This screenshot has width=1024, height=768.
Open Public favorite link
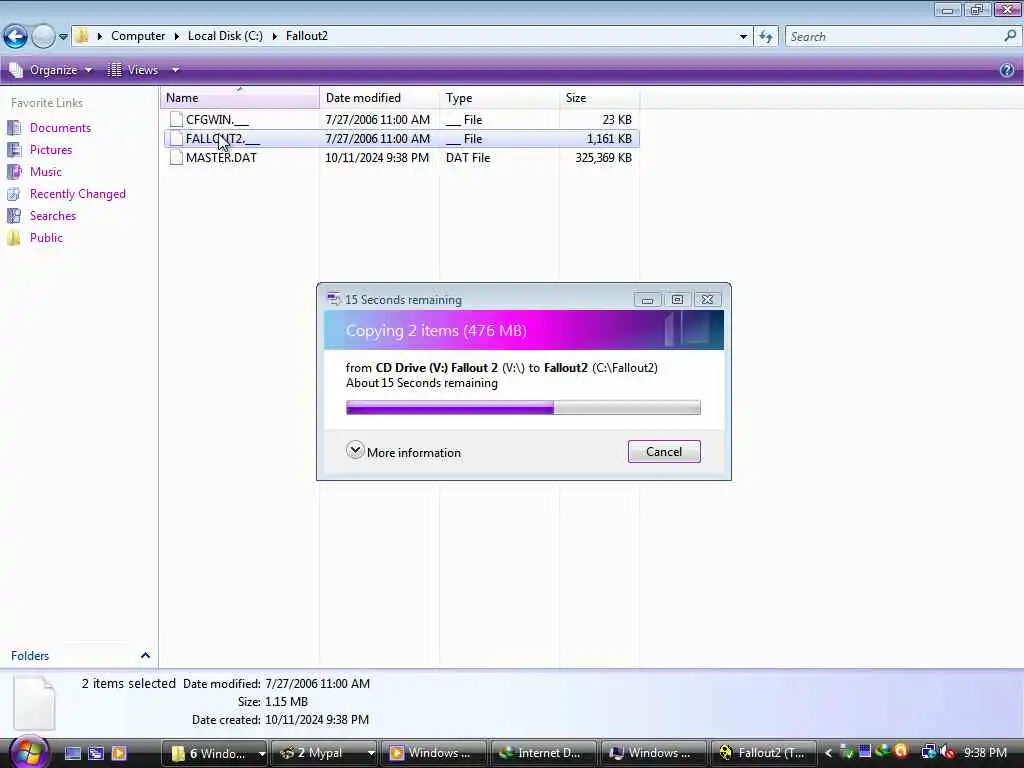point(46,238)
